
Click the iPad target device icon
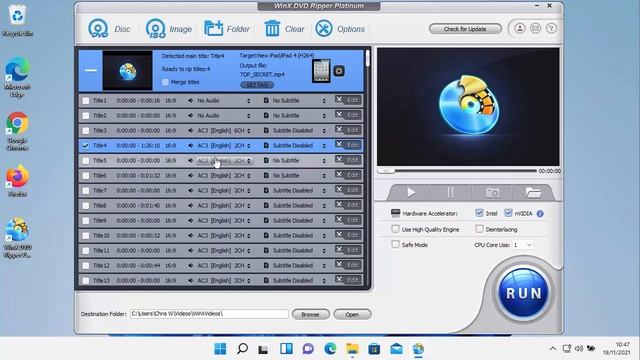click(x=321, y=71)
